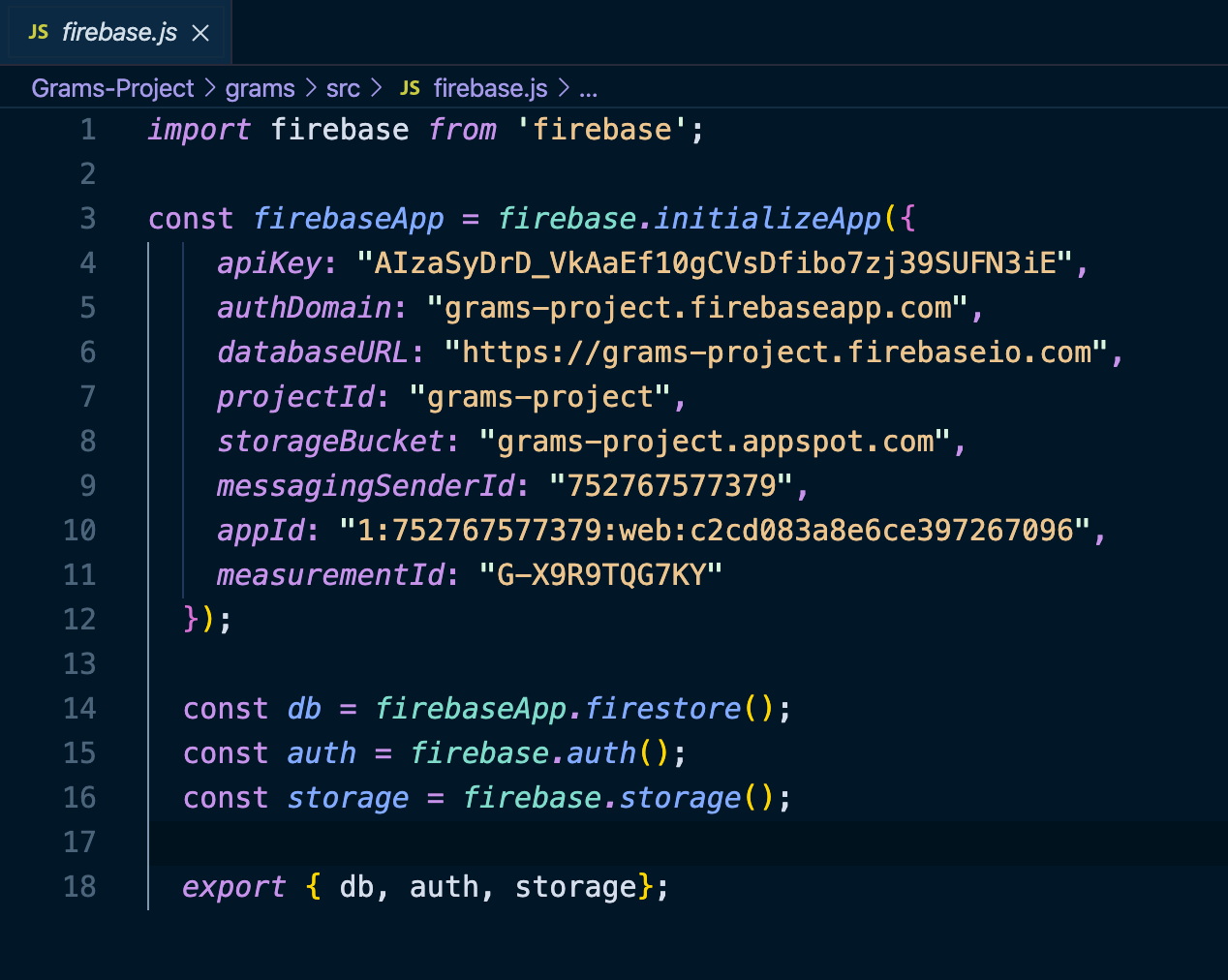Screen dimensions: 1228x980
Task: Close the firebase.js tab
Action: [x=200, y=33]
